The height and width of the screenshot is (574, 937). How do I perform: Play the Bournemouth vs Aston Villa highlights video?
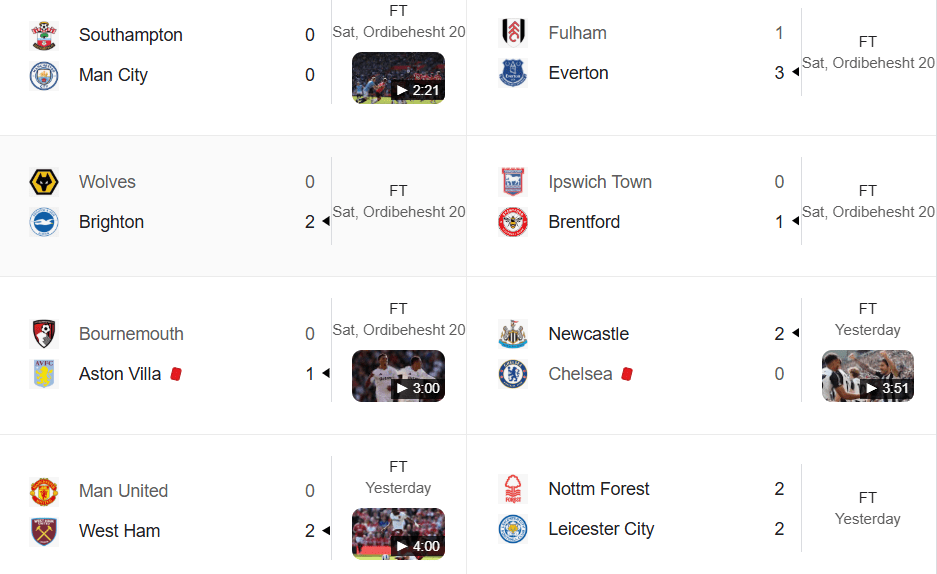click(x=398, y=376)
